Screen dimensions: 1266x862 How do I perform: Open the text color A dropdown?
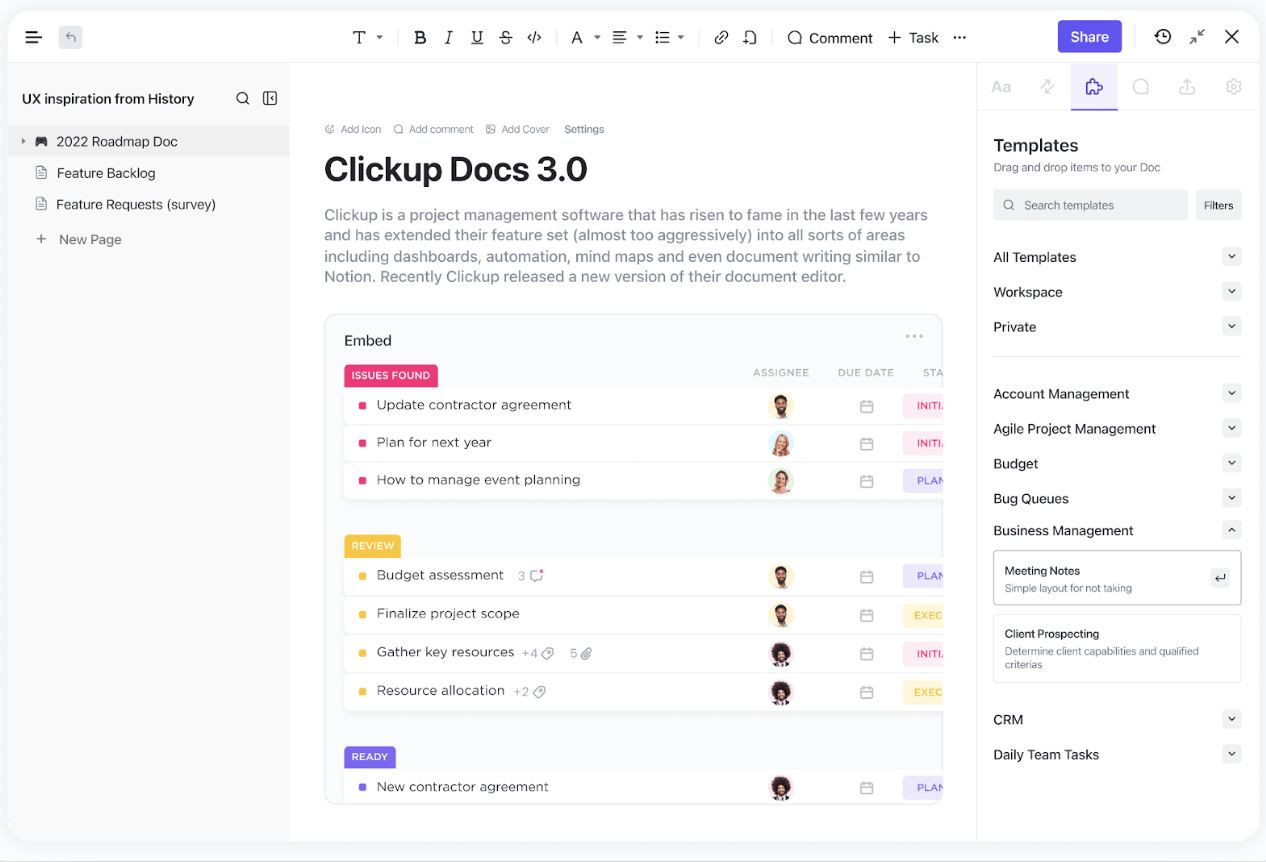click(x=585, y=38)
